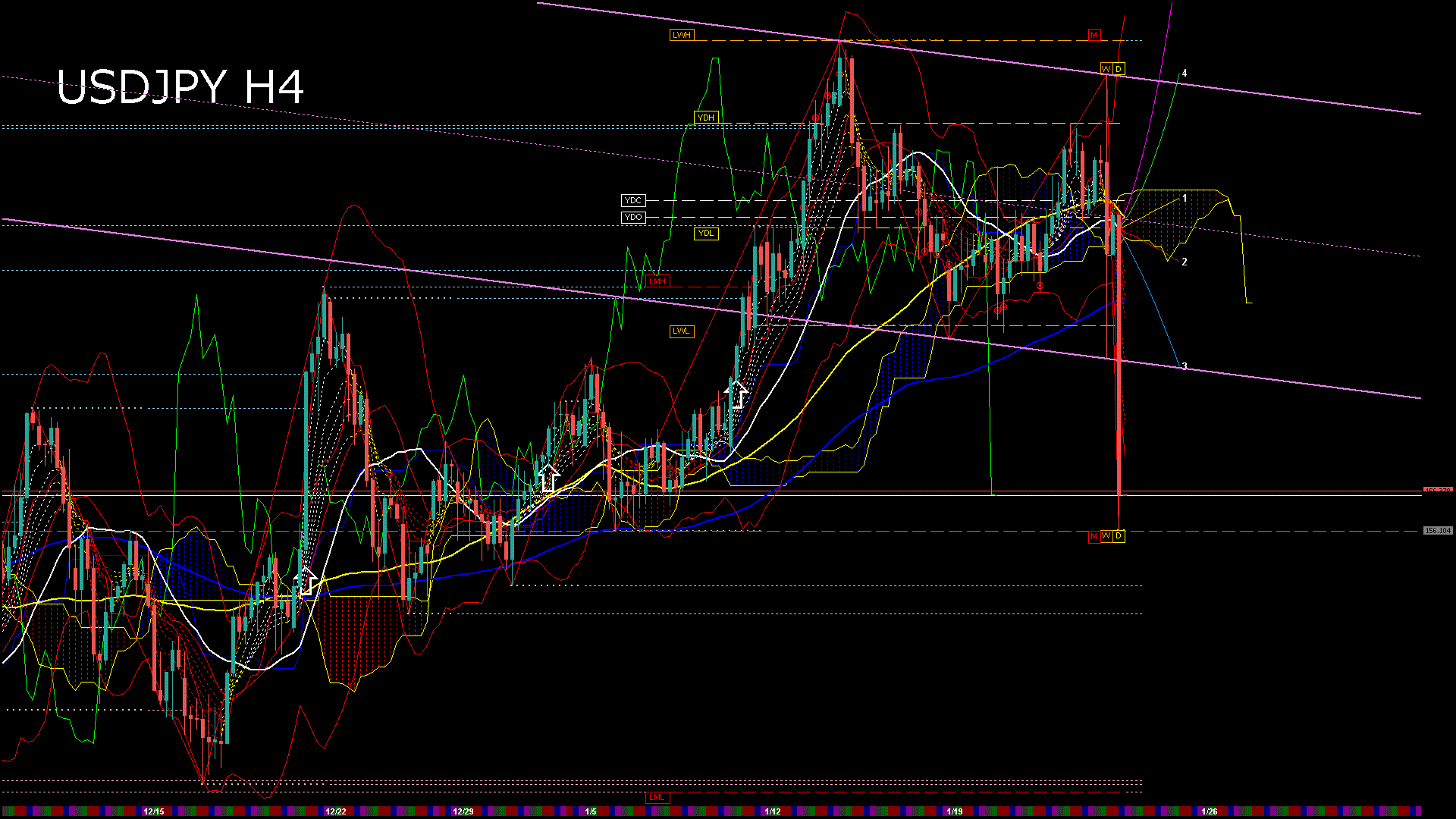
Task: Expand the YDC price level marker
Action: click(633, 201)
